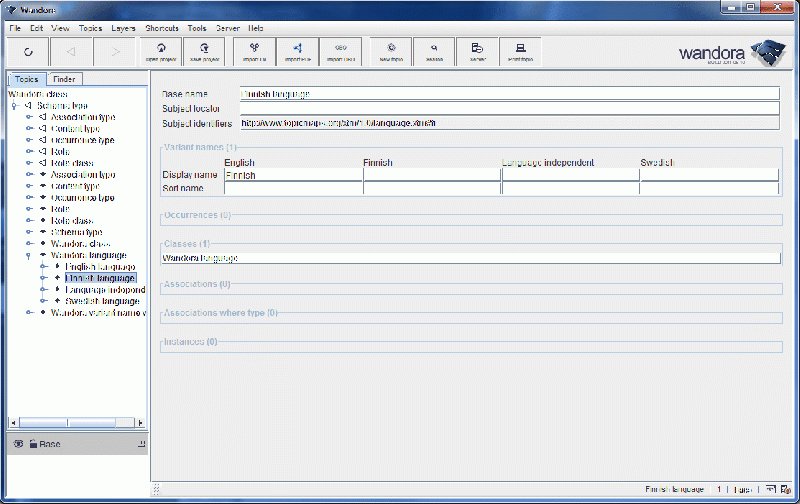Click the forward navigation arrow
This screenshot has height=504, width=800.
tap(116, 50)
